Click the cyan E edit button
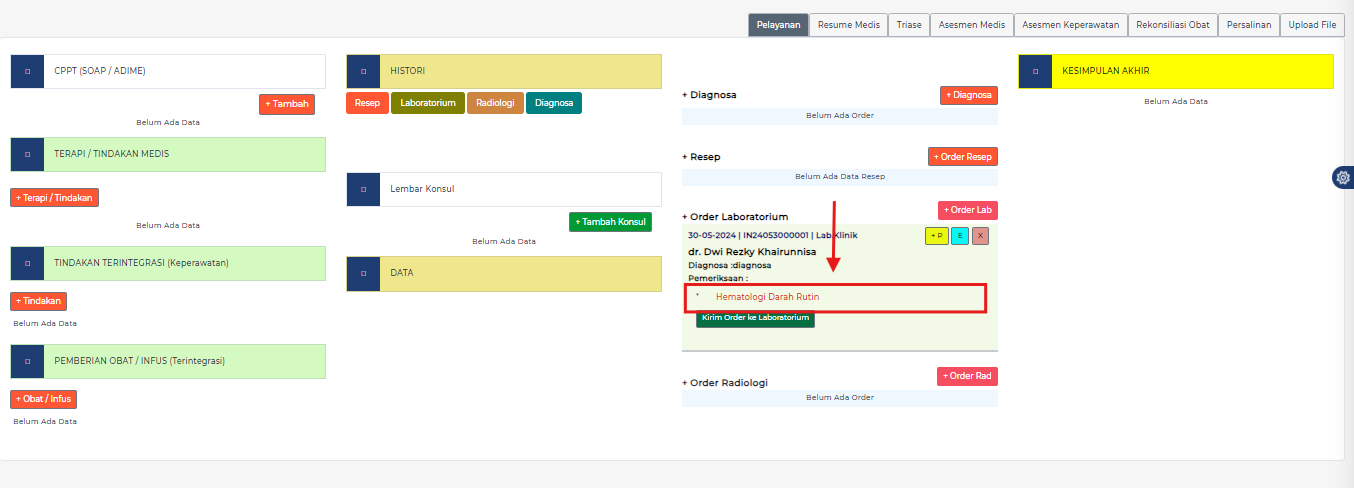The image size is (1354, 488). point(959,236)
